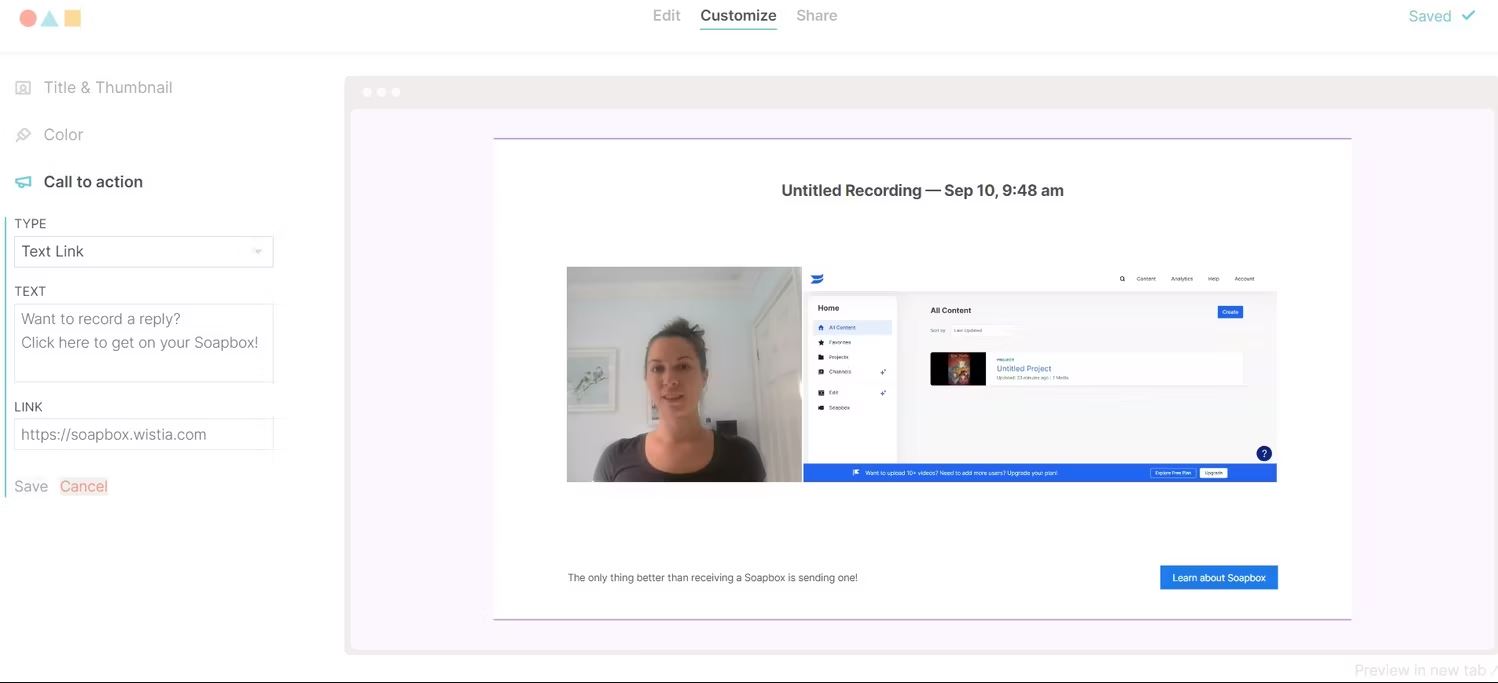Save the call to action settings

31,486
